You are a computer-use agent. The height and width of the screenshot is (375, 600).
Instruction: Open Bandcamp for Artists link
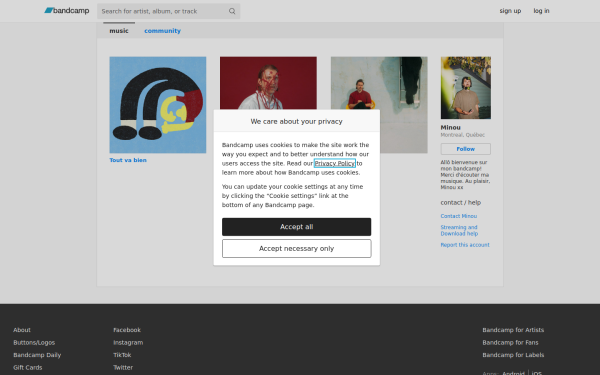pyautogui.click(x=513, y=330)
